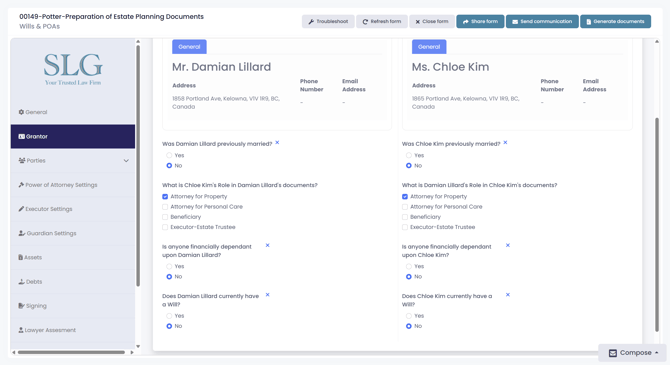Check Beneficiary for Damian Lillard's role
The width and height of the screenshot is (670, 365).
tap(405, 217)
